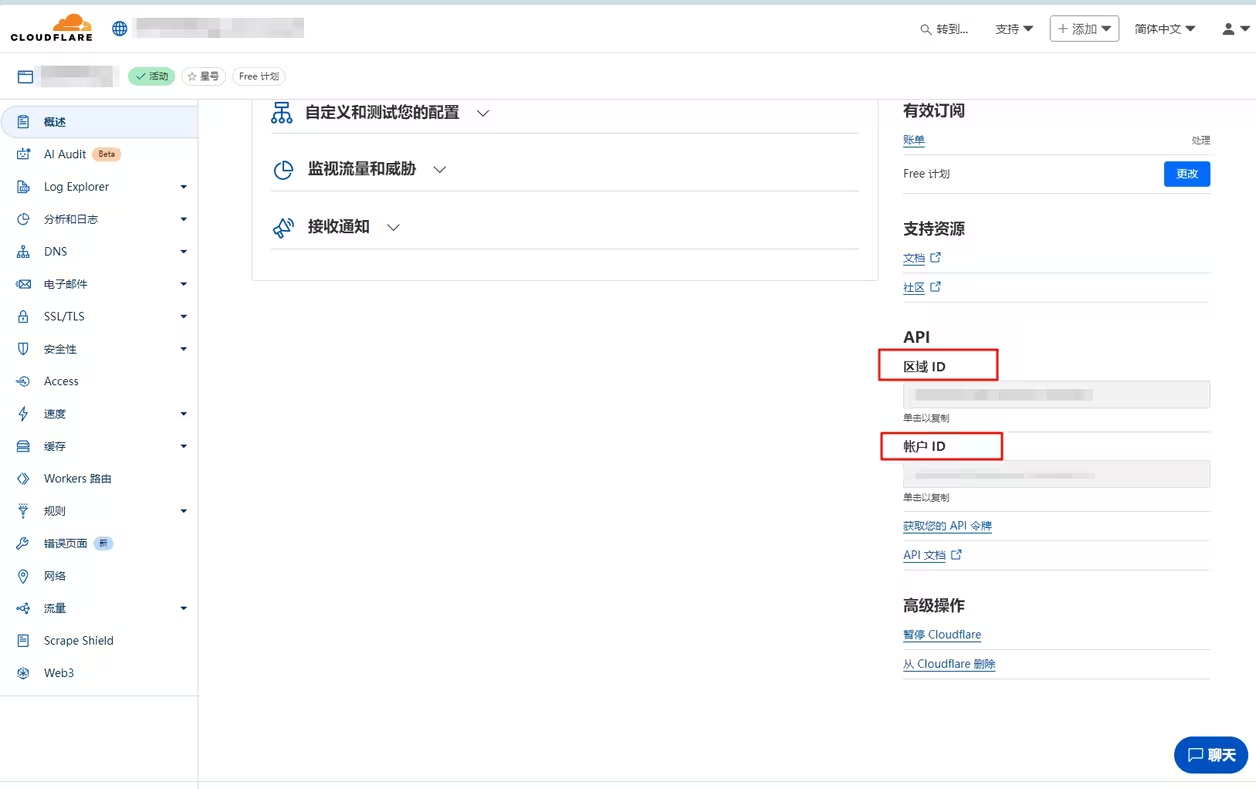Click the 区域 ID field to copy

pyautogui.click(x=1055, y=395)
